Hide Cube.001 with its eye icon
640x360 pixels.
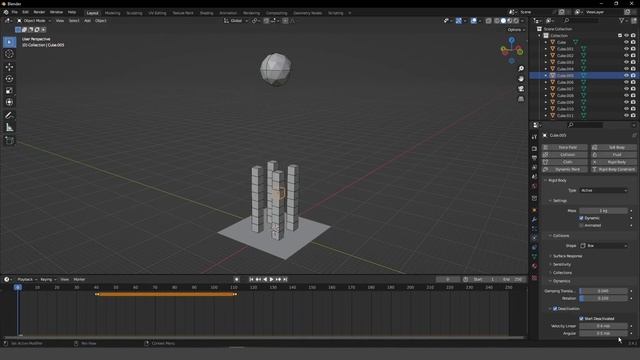[626, 49]
